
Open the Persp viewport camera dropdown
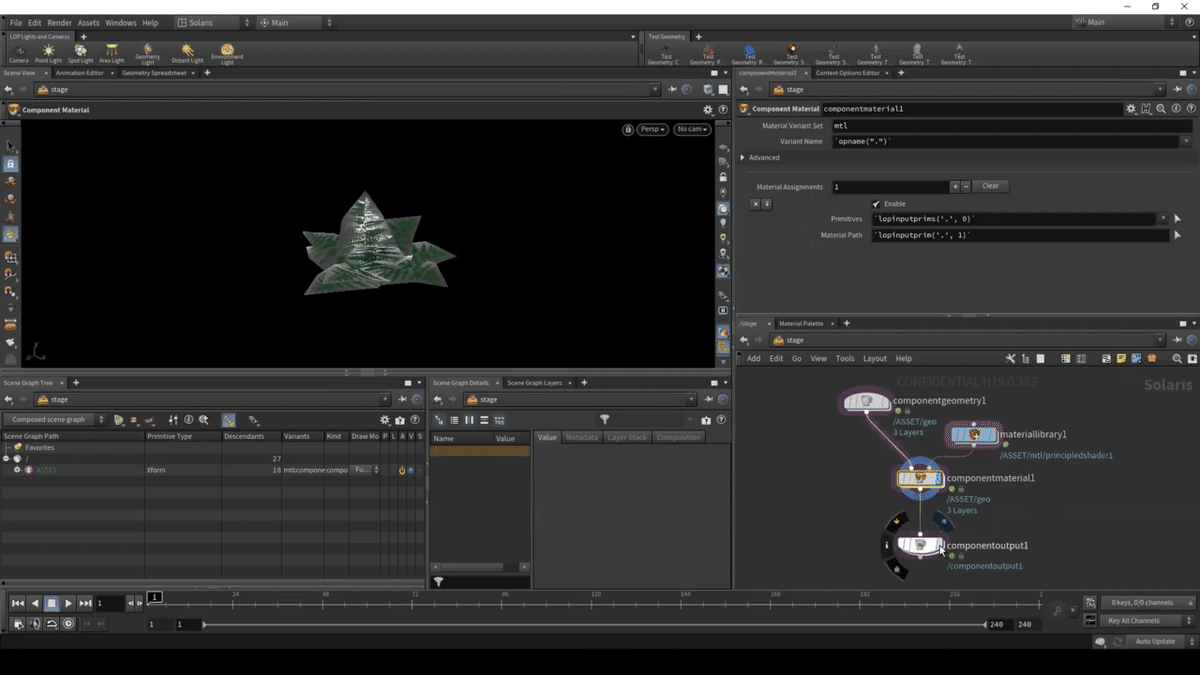[x=652, y=129]
